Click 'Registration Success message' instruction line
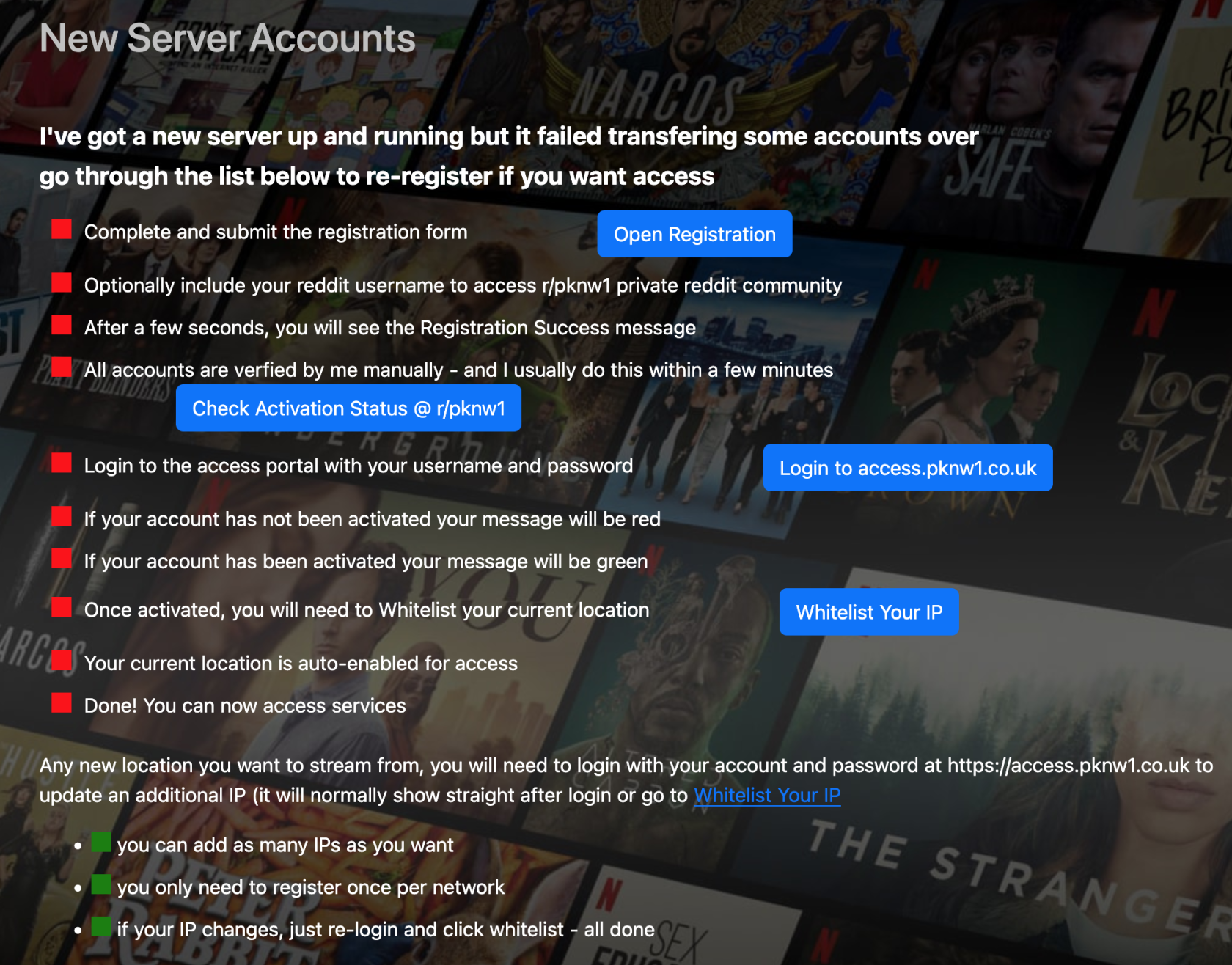Image resolution: width=1232 pixels, height=965 pixels. (x=390, y=328)
